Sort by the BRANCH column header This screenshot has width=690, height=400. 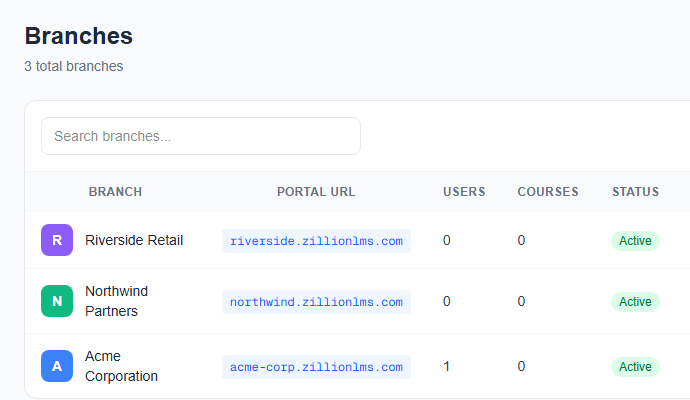click(115, 192)
